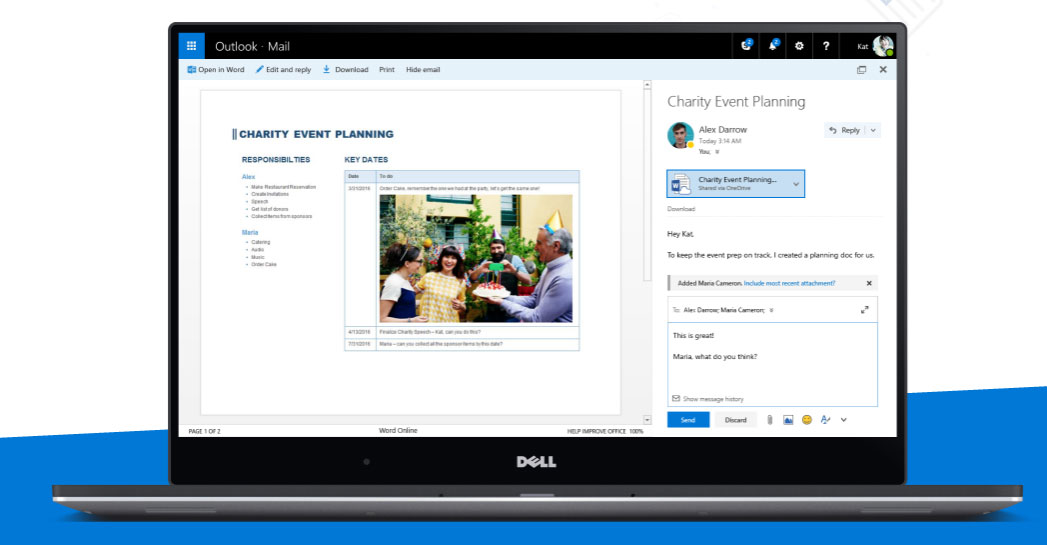Image resolution: width=1047 pixels, height=545 pixels.
Task: Attach a file with paperclip icon
Action: [x=770, y=419]
